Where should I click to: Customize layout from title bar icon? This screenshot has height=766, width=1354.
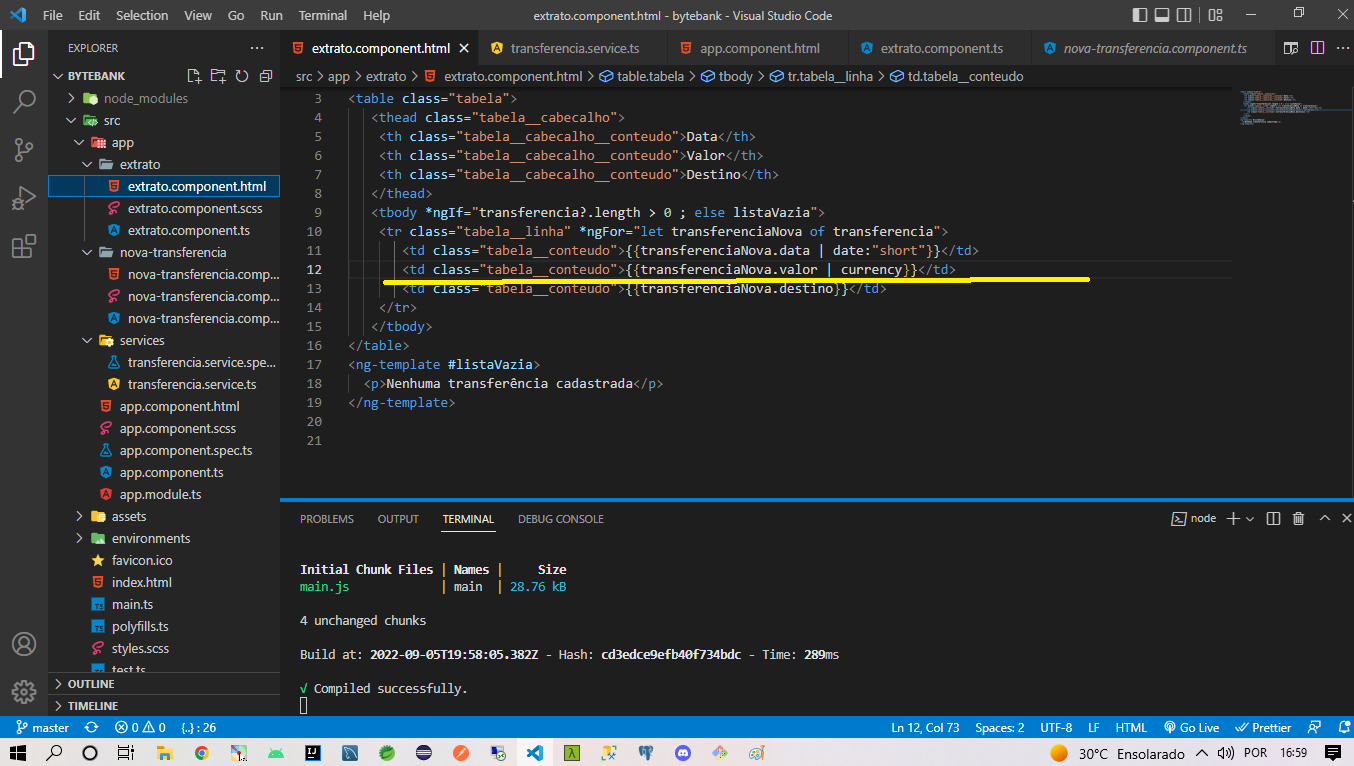(x=1214, y=15)
